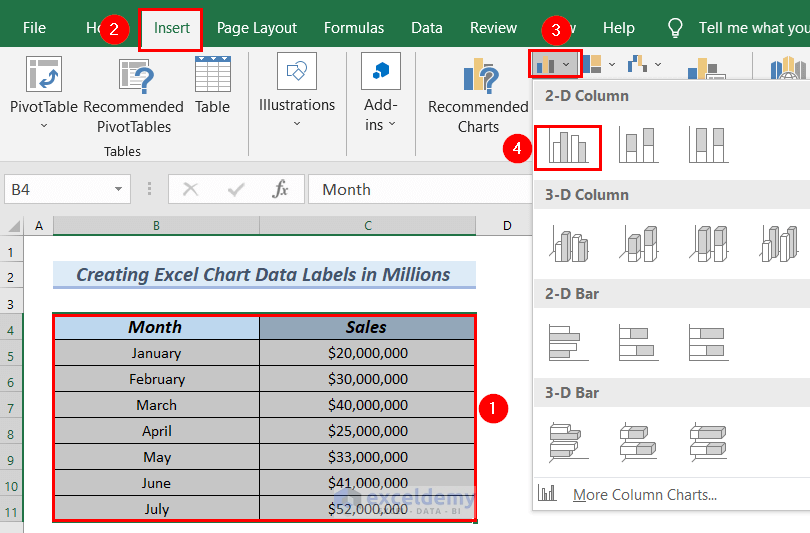Expand the PivotTable dropdown
The width and height of the screenshot is (810, 533).
coord(43,126)
